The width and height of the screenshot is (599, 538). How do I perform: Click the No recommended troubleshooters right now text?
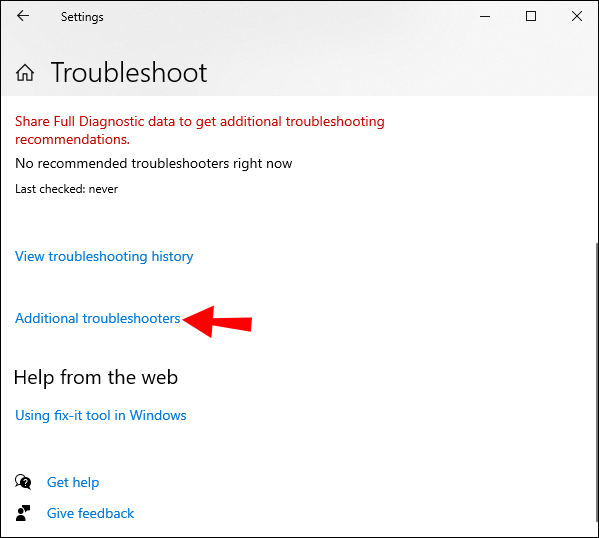click(x=154, y=164)
